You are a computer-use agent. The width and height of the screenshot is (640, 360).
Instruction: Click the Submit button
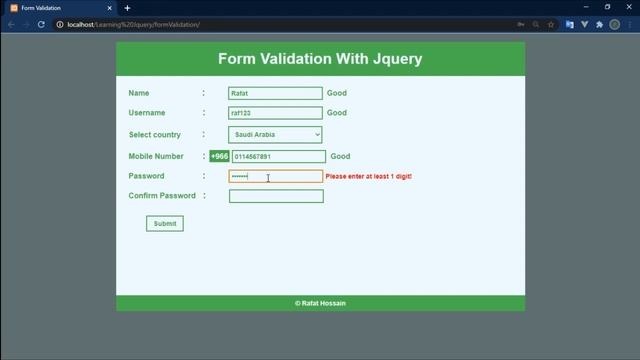coord(165,223)
